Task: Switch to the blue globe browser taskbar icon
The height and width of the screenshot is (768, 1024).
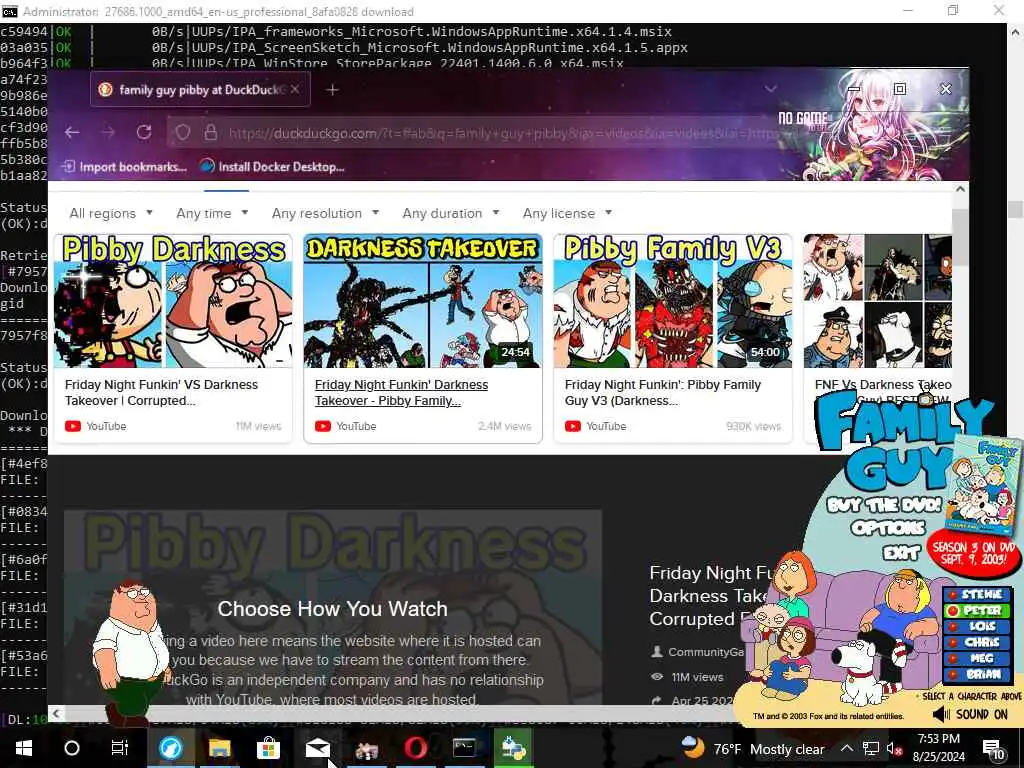Action: [x=170, y=748]
